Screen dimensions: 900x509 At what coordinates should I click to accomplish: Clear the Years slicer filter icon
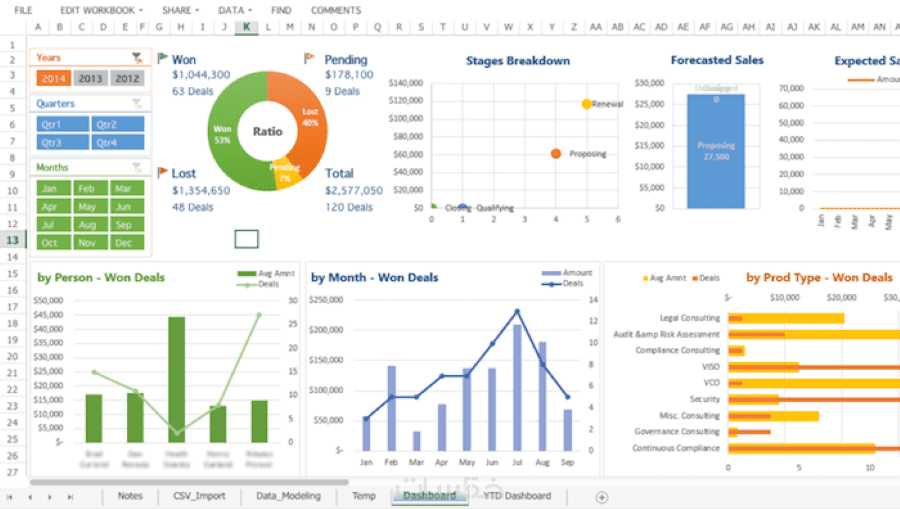pyautogui.click(x=137, y=57)
